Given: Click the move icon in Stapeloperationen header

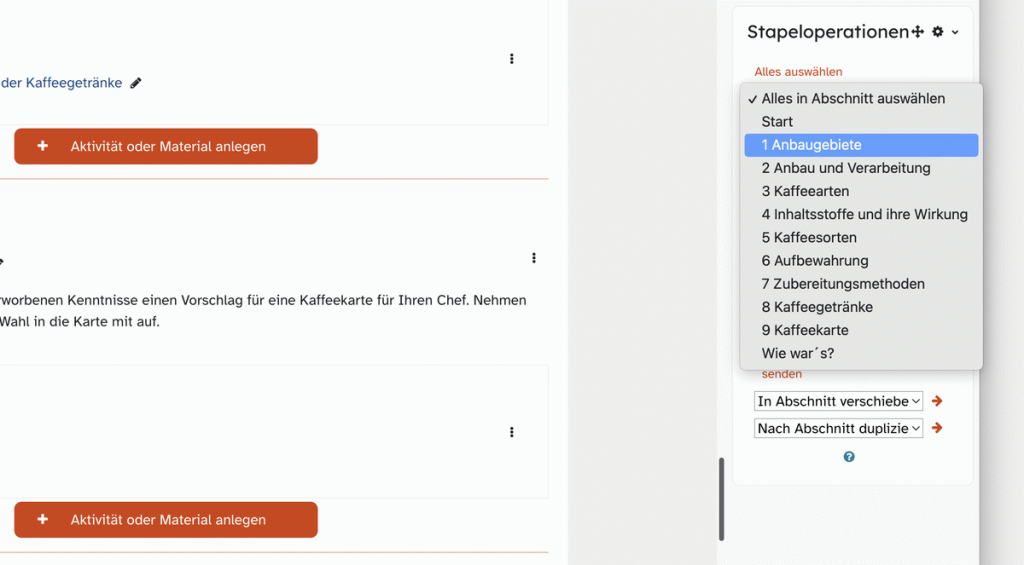Looking at the screenshot, I should 917,32.
